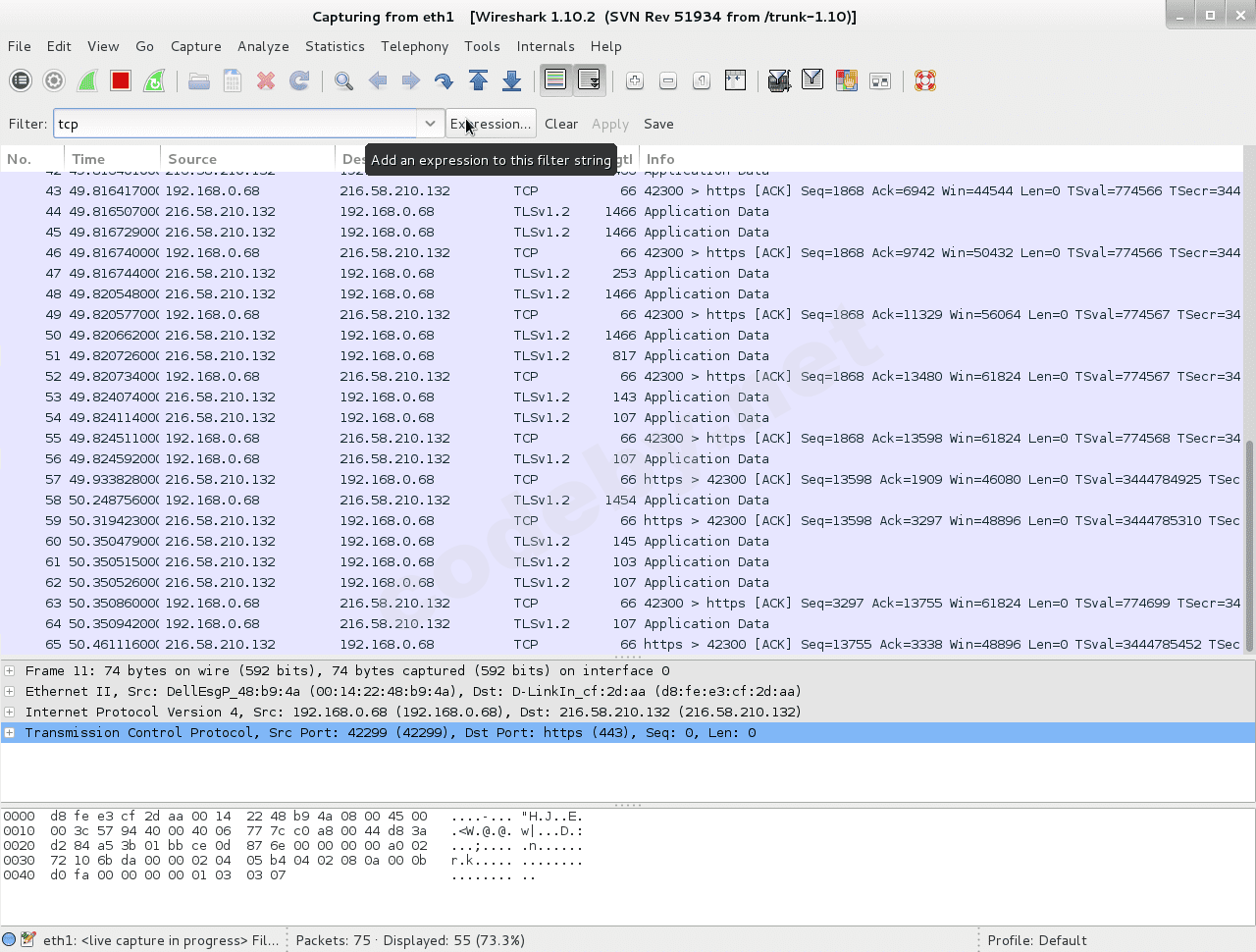Jump to the first packet
Viewport: 1256px width, 952px height.
click(478, 80)
